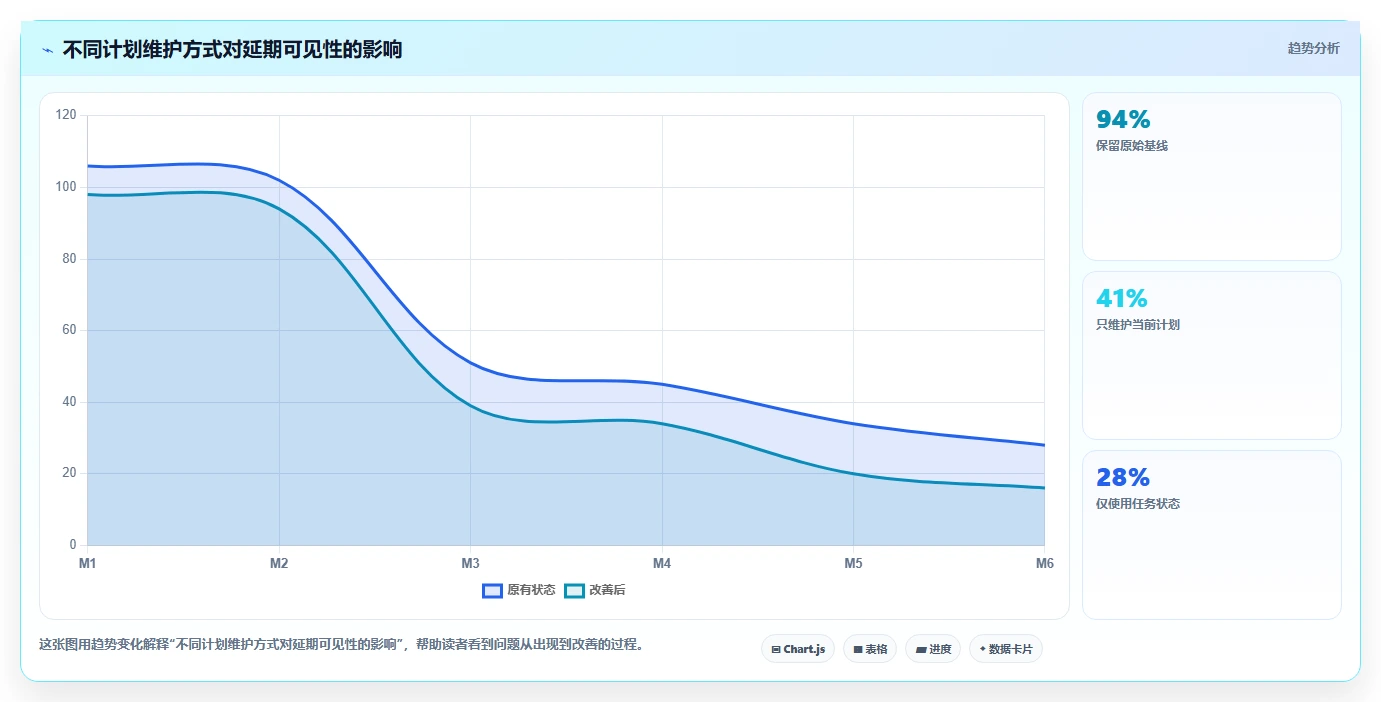Click the lightning icon beside the title
This screenshot has height=702, width=1381.
click(48, 50)
